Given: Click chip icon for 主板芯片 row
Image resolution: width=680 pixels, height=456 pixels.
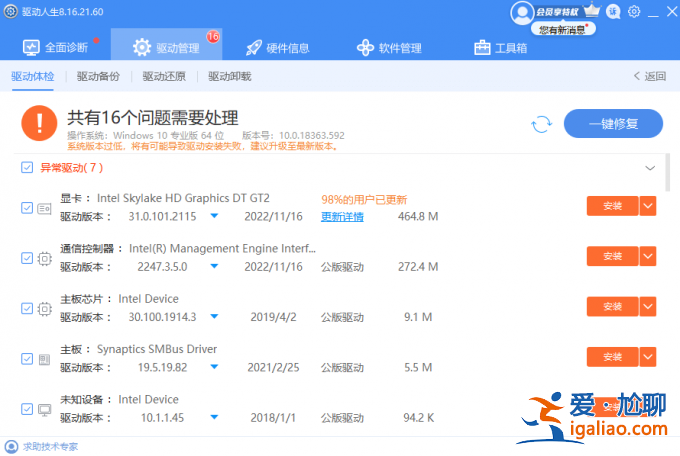Looking at the screenshot, I should click(44, 309).
